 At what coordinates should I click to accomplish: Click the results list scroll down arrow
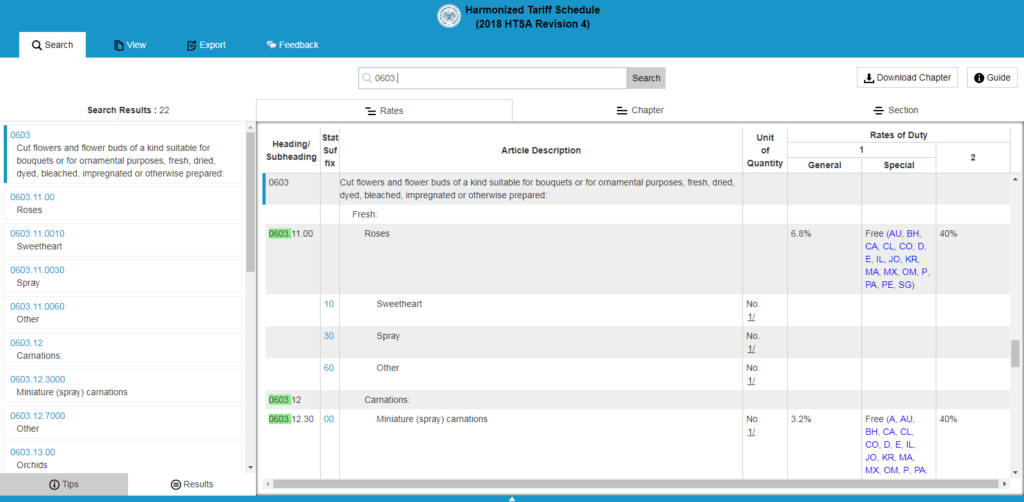pos(250,467)
